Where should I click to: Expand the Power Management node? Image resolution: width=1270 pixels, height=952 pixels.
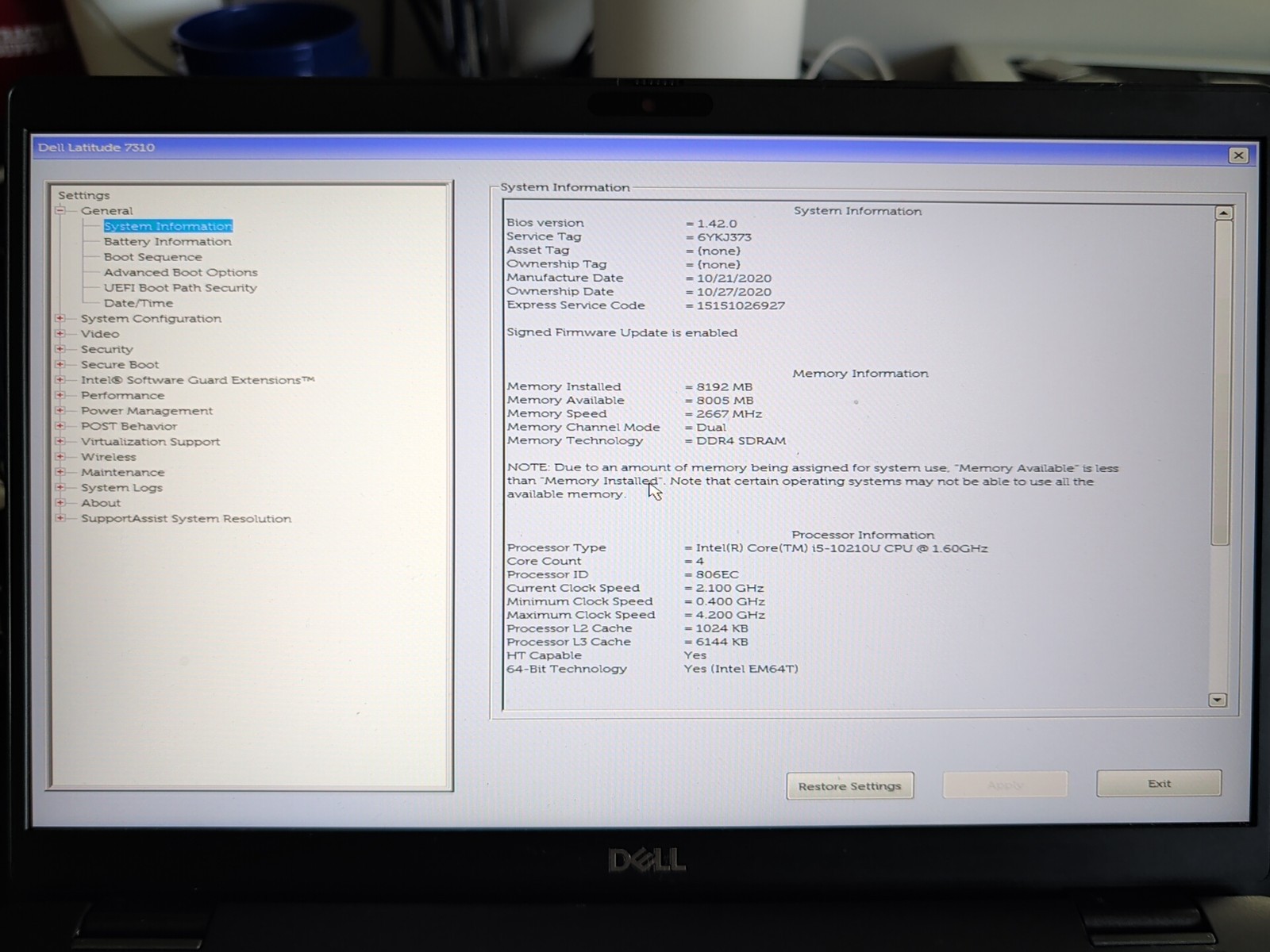[x=60, y=410]
